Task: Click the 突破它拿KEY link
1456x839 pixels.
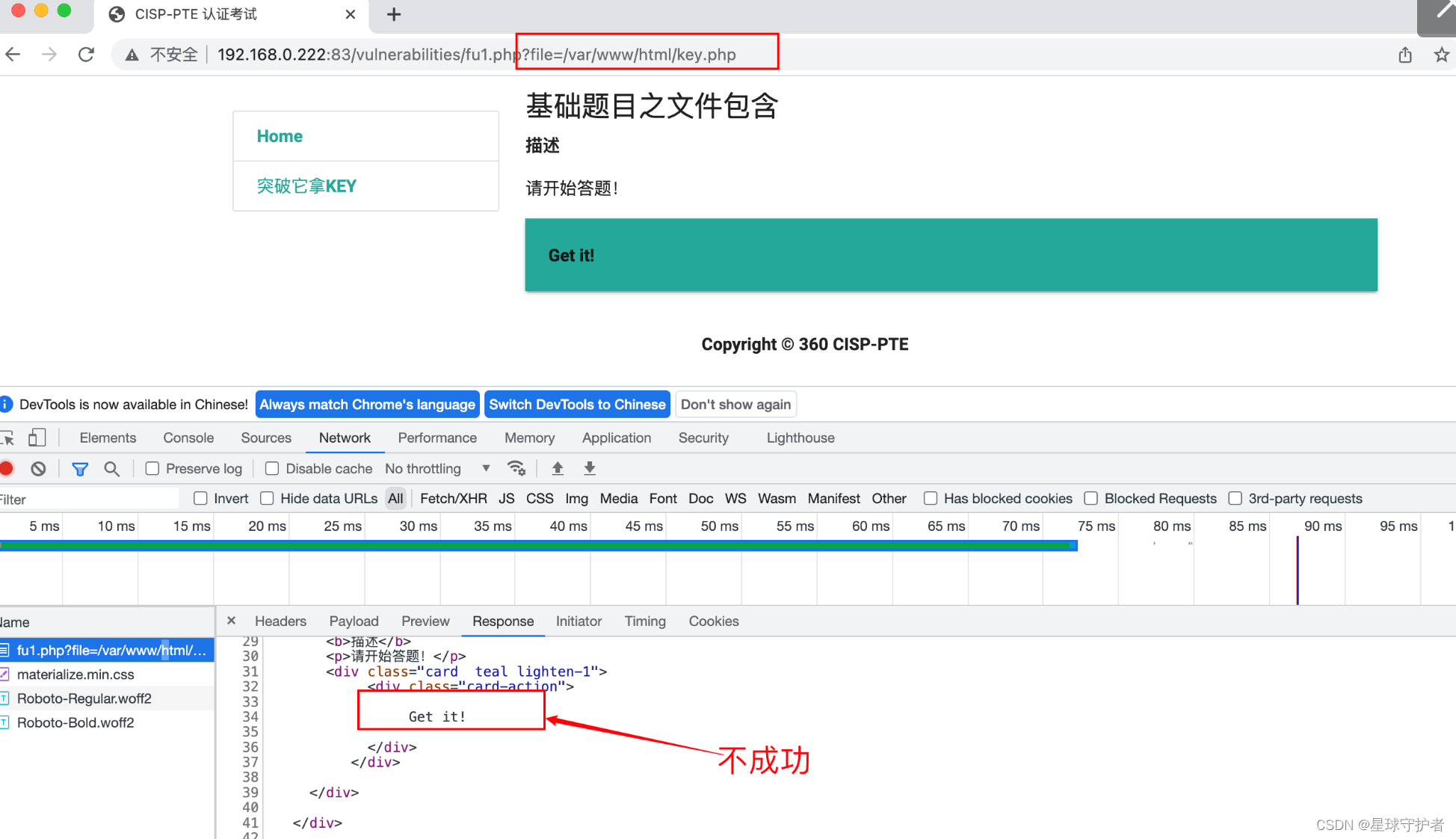Action: (306, 186)
